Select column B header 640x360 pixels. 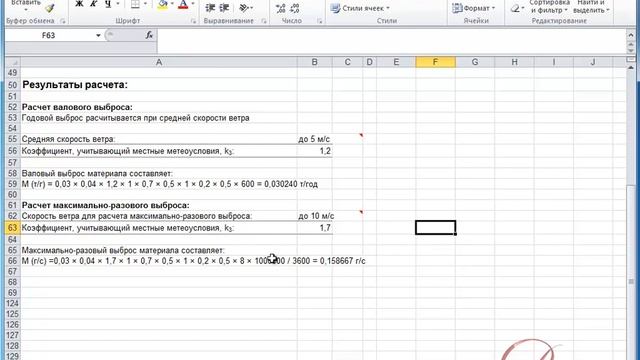tap(314, 62)
